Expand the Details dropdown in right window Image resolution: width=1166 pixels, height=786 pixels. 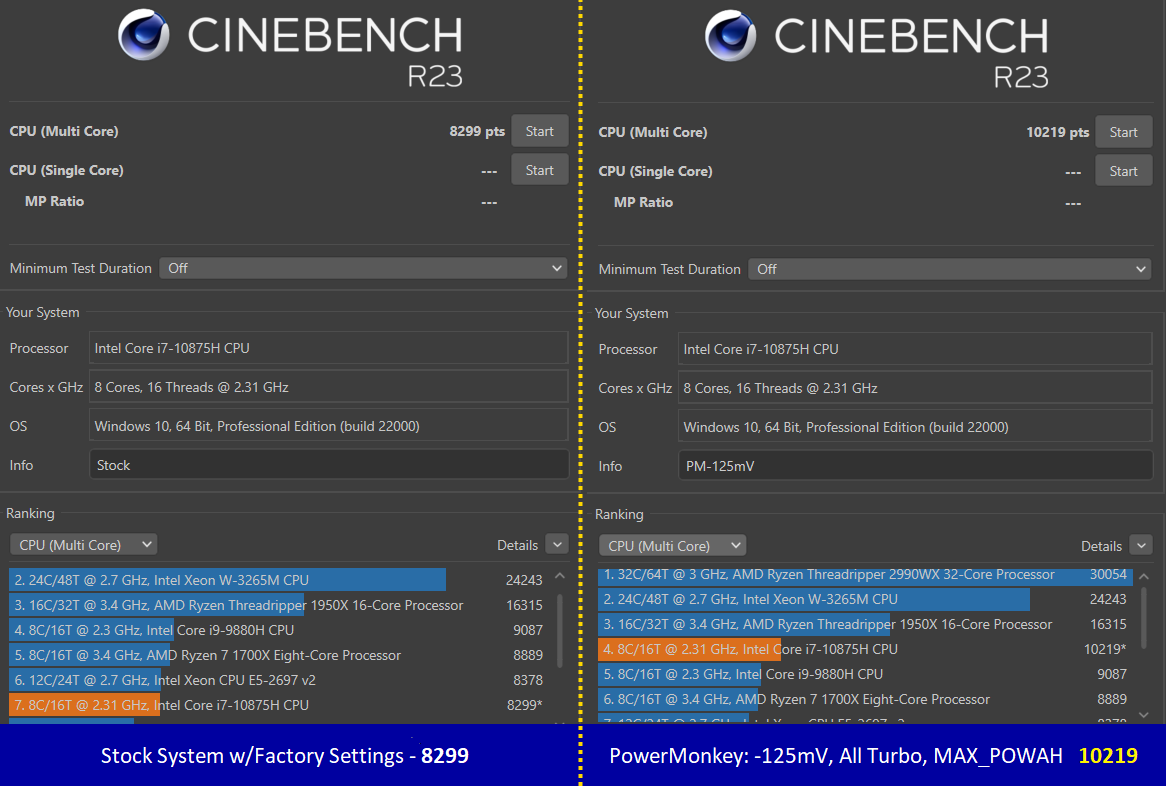click(1140, 546)
